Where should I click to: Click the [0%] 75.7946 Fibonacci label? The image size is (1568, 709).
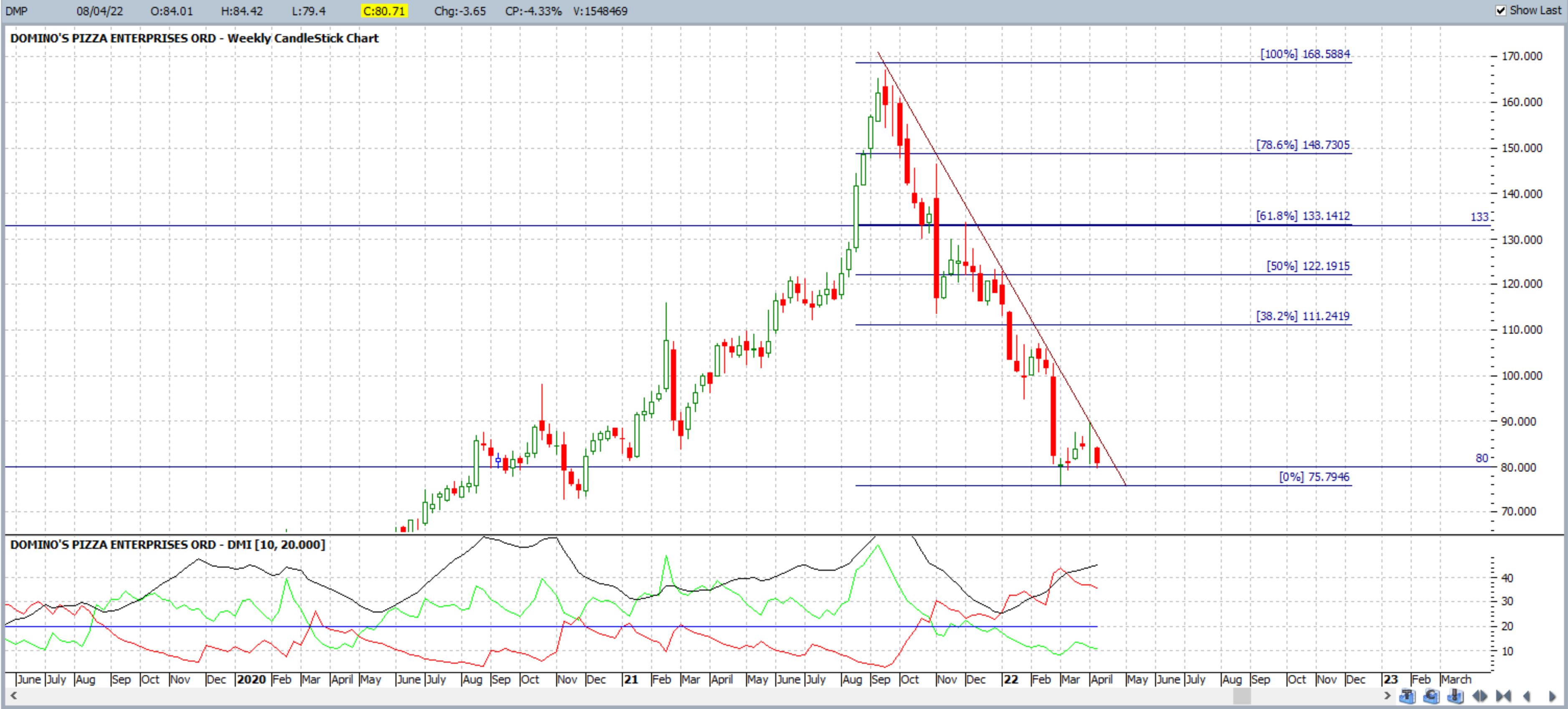pos(1314,476)
